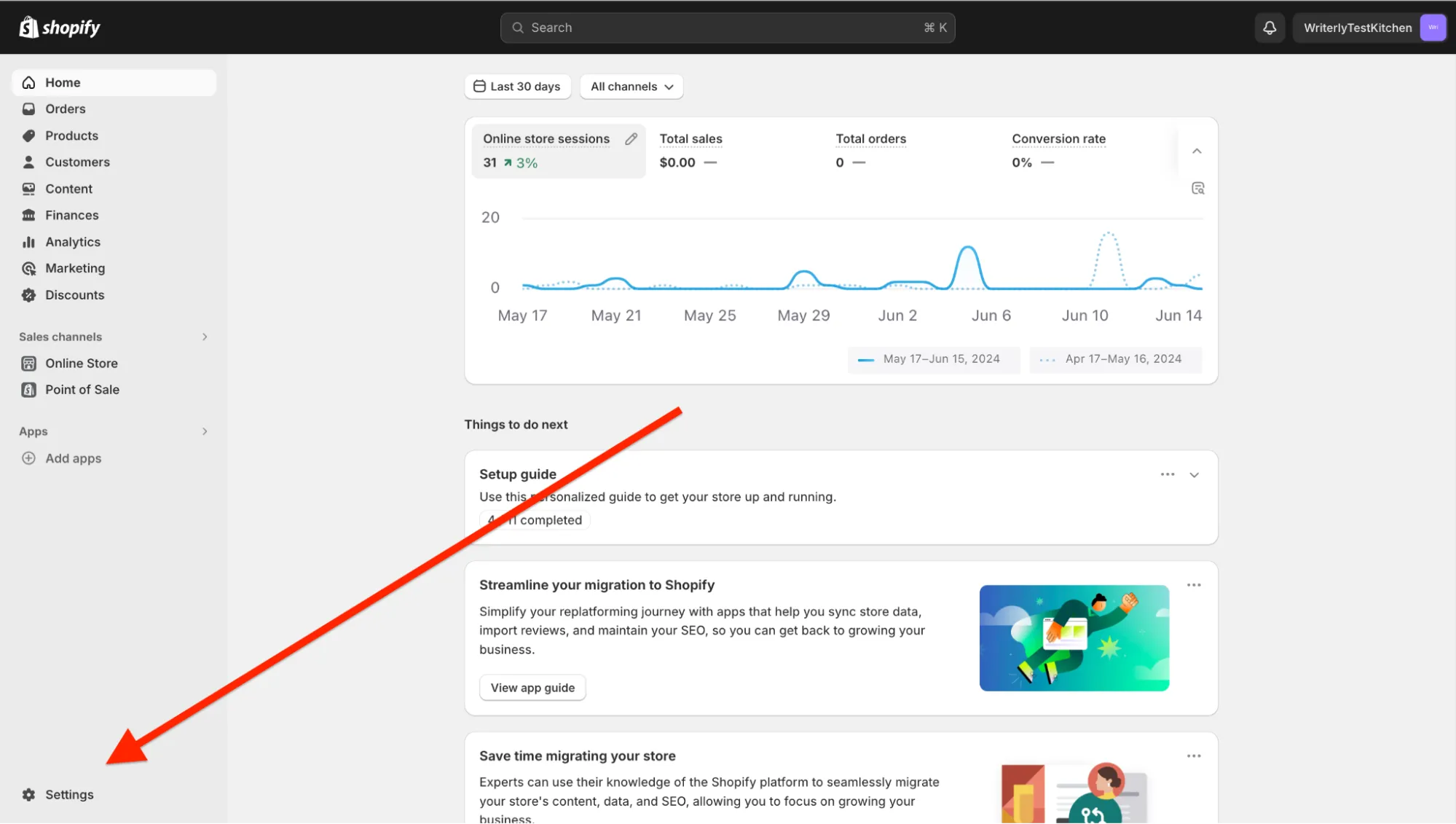Toggle the Apr 17–May 16, 2024 legend

coord(1115,359)
